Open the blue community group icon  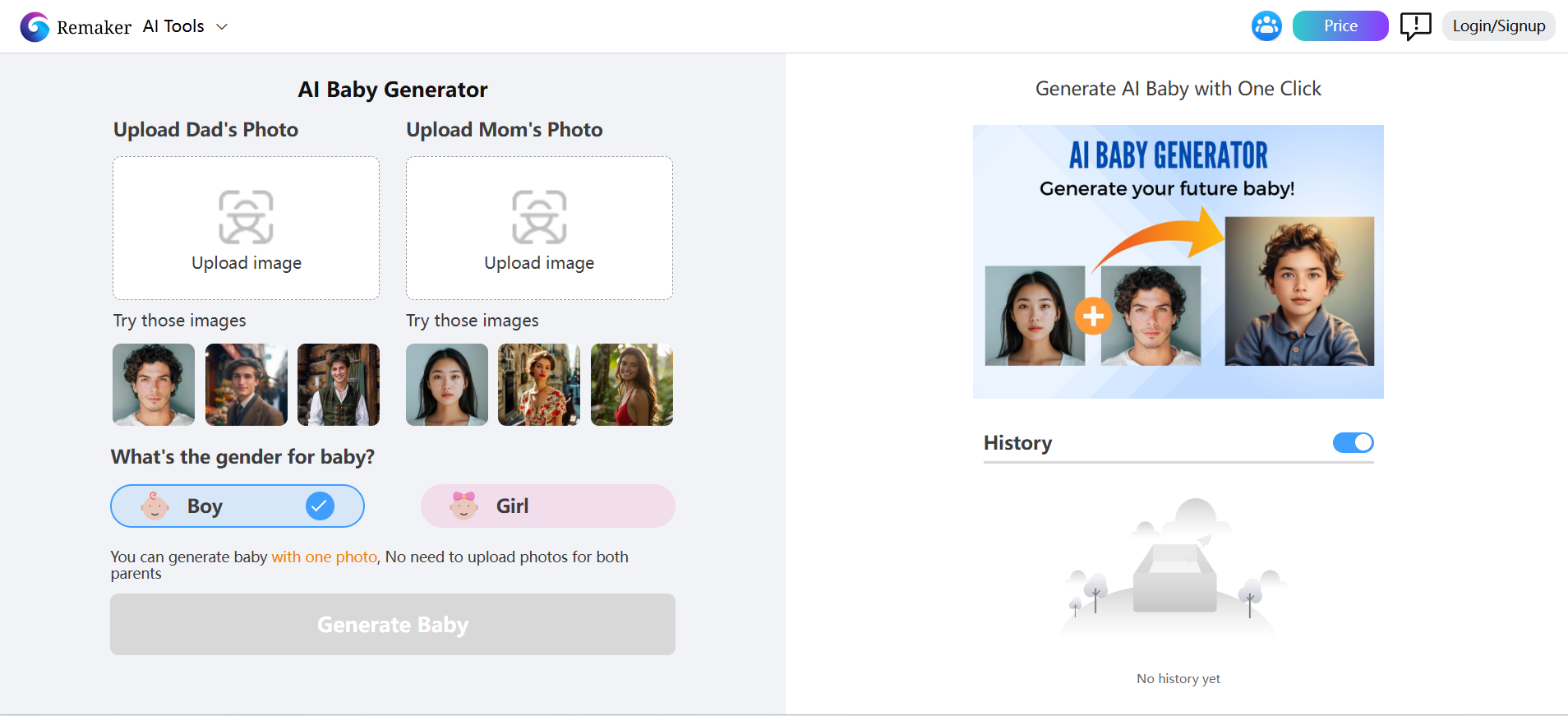point(1266,26)
